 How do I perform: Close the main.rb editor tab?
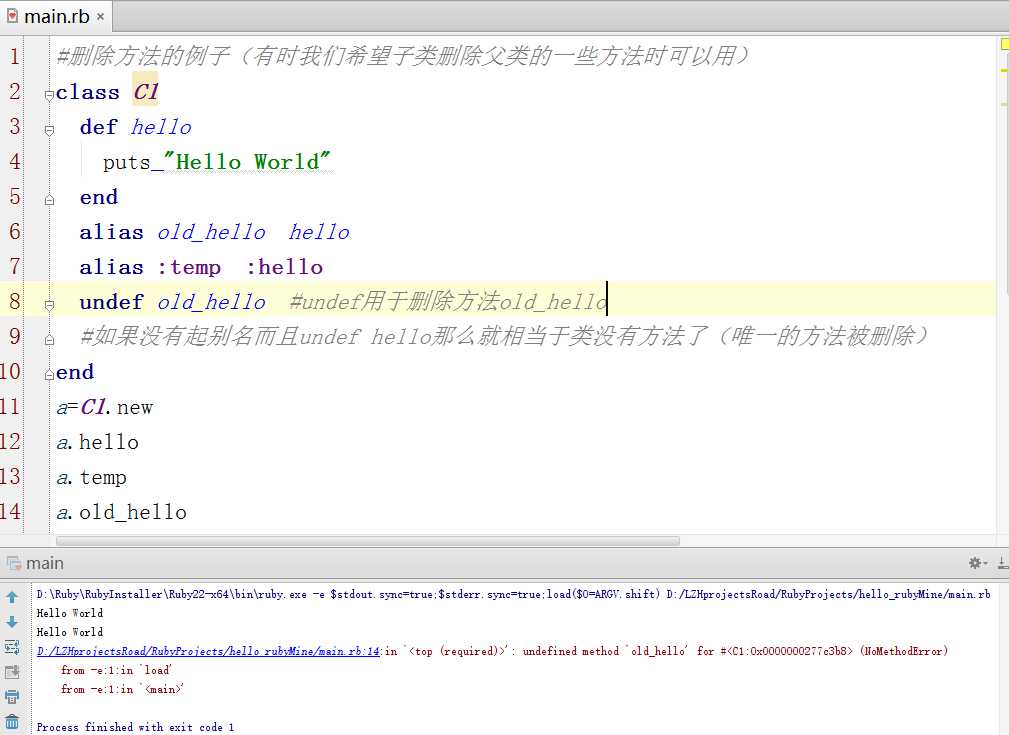(x=100, y=17)
